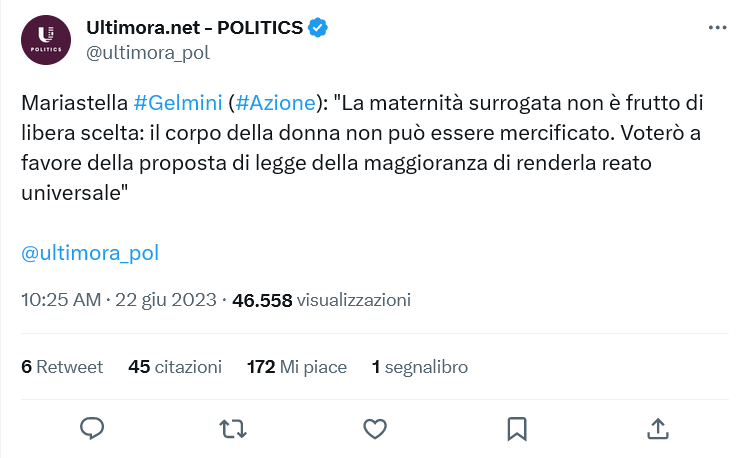Show the 172 Mi piace list
Viewport: 748px width, 458px height.
point(297,367)
